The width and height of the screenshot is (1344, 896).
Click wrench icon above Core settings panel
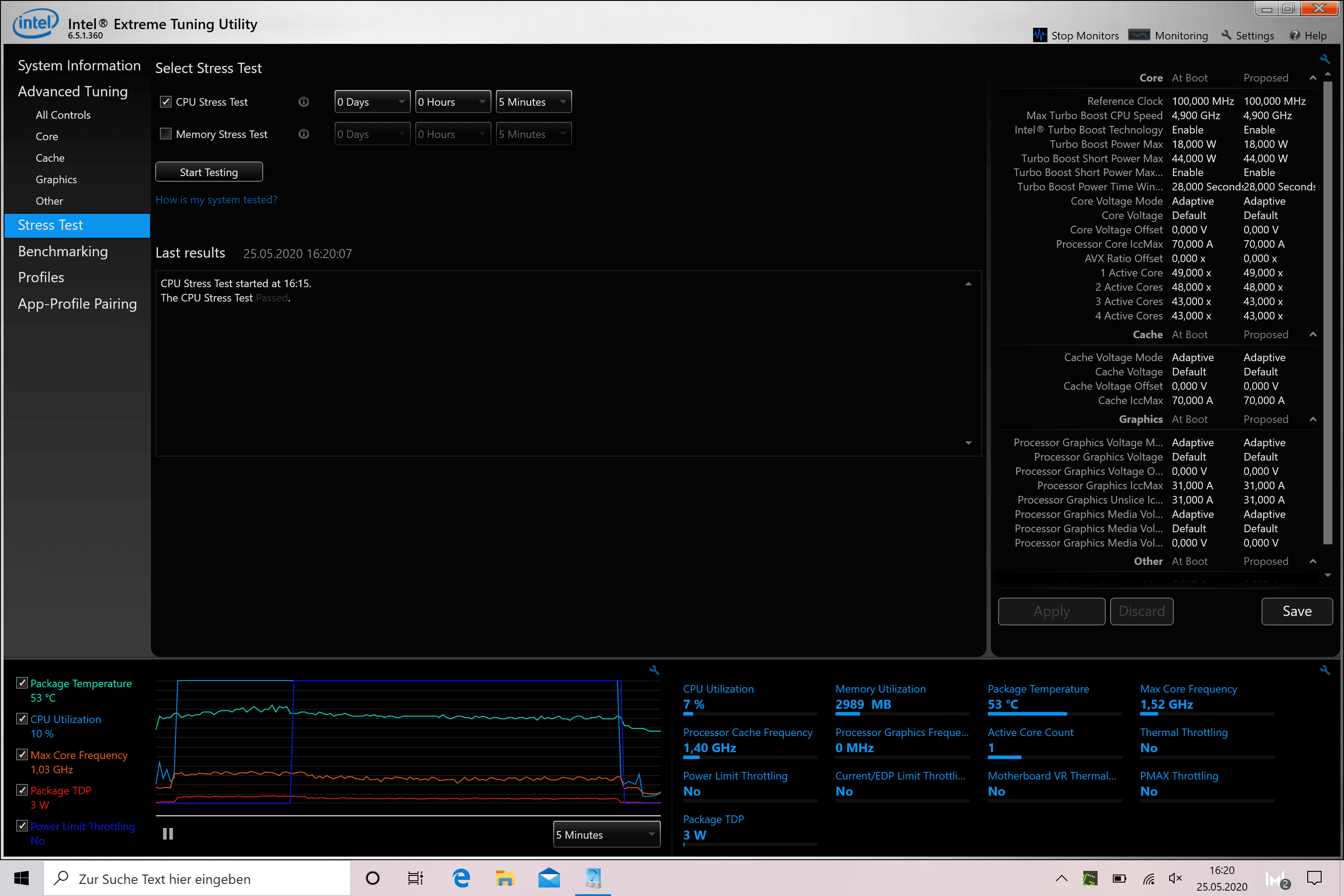click(x=1325, y=59)
